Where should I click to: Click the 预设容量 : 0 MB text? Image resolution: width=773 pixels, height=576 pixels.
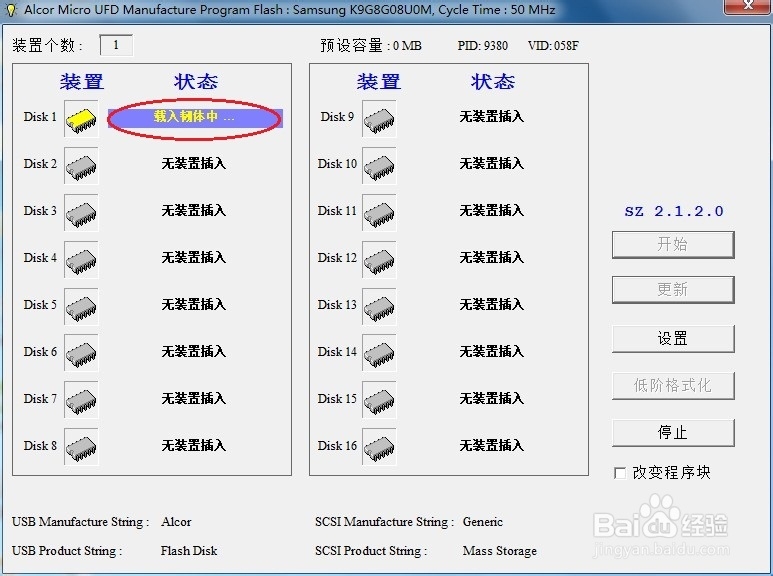tap(371, 46)
